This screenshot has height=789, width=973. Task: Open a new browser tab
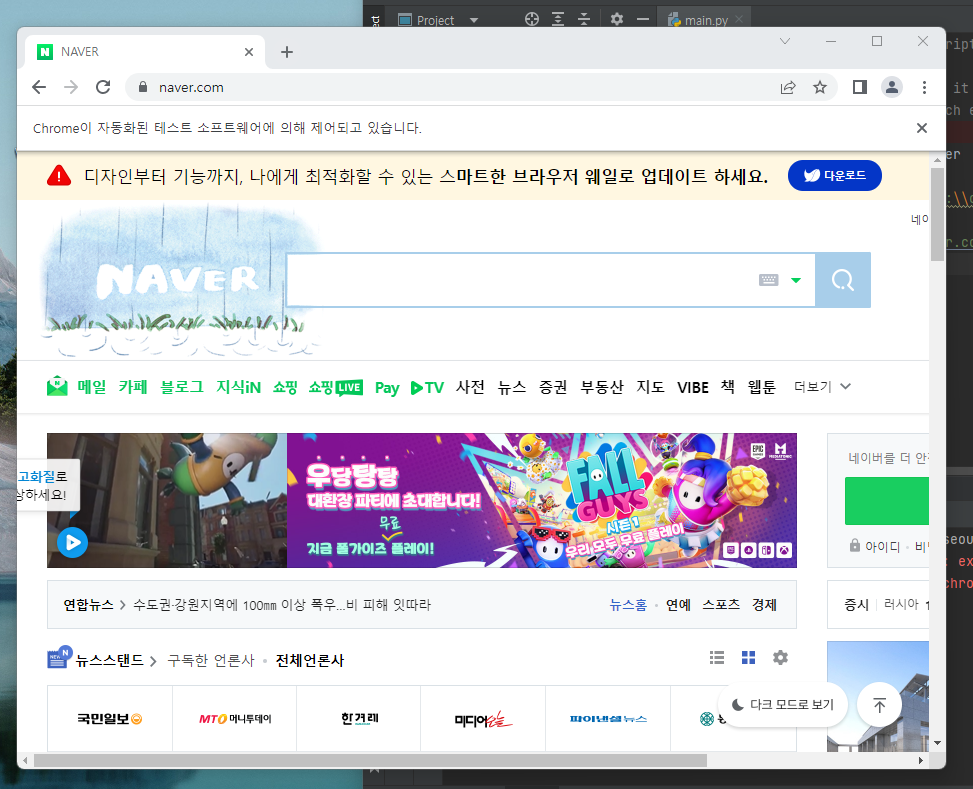287,52
